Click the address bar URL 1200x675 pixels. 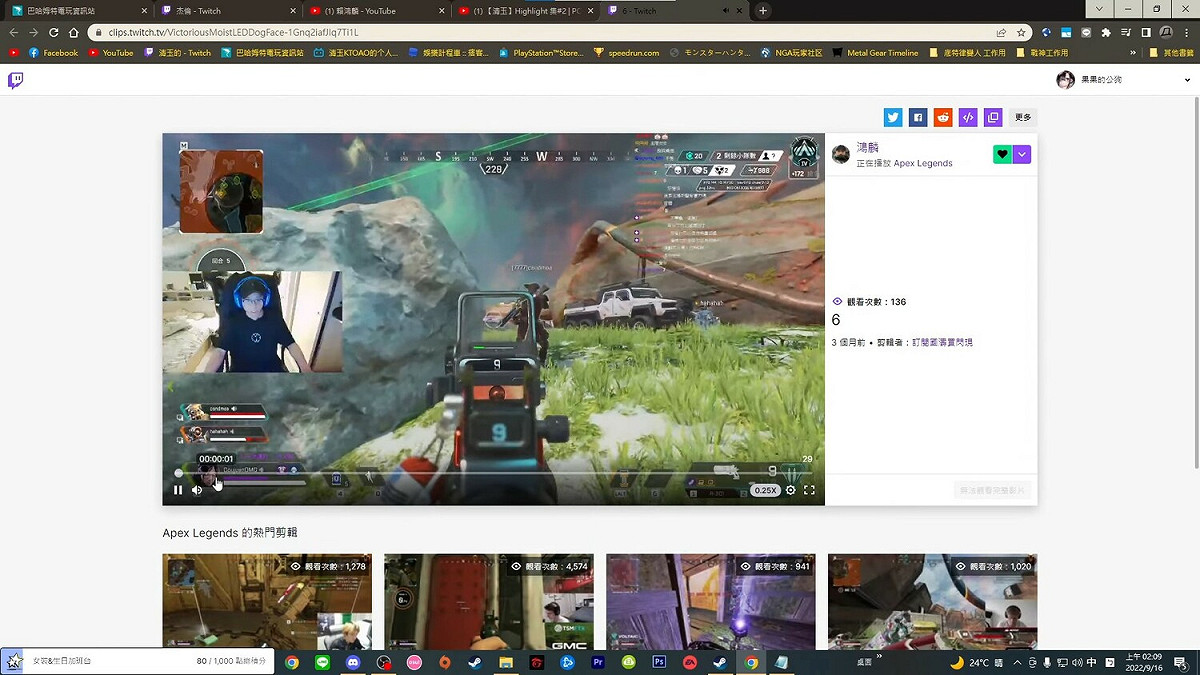point(233,33)
